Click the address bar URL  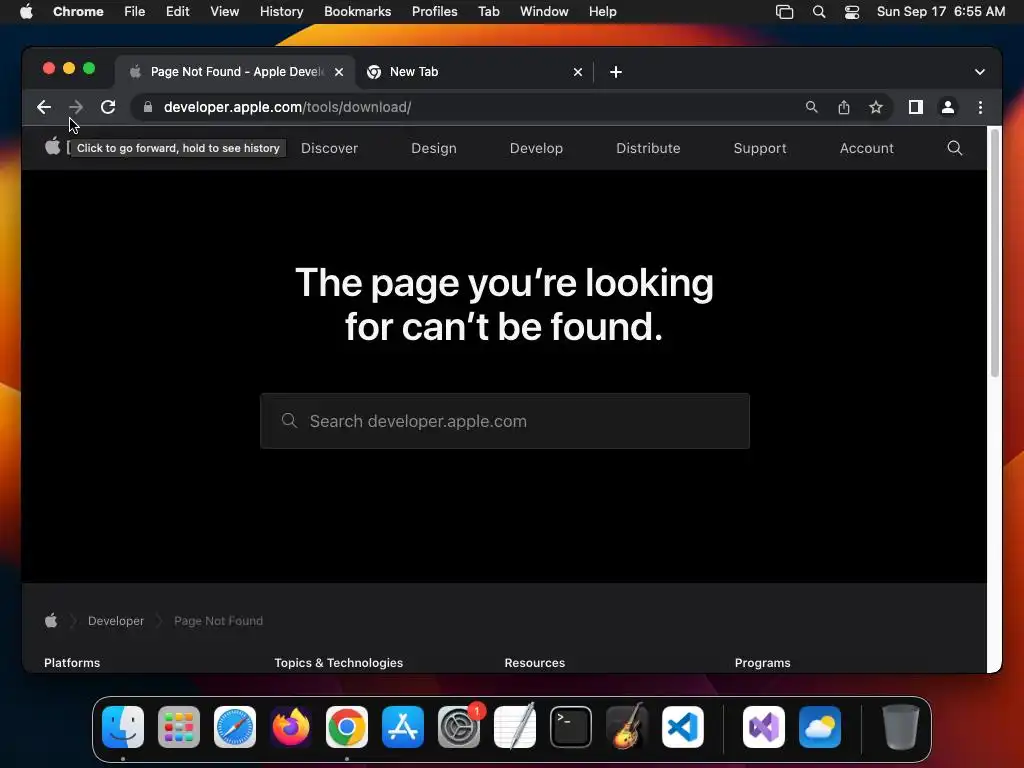pyautogui.click(x=287, y=107)
